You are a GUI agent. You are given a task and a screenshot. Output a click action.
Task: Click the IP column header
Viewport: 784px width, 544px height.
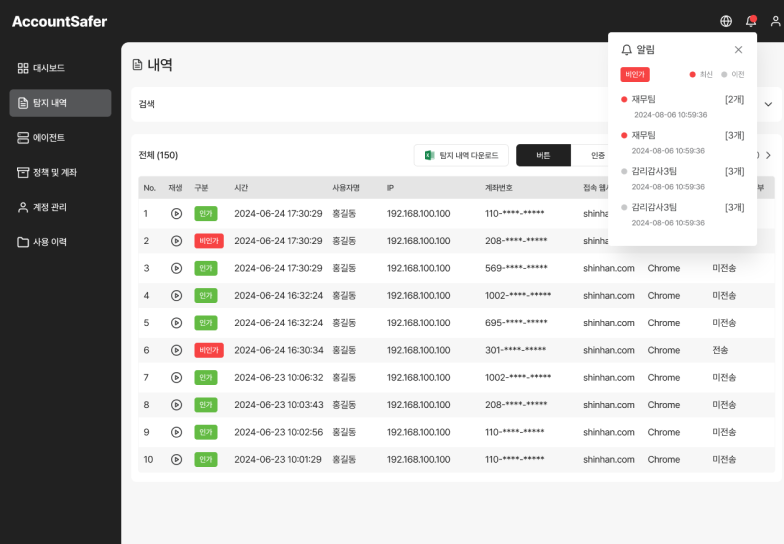coord(390,188)
